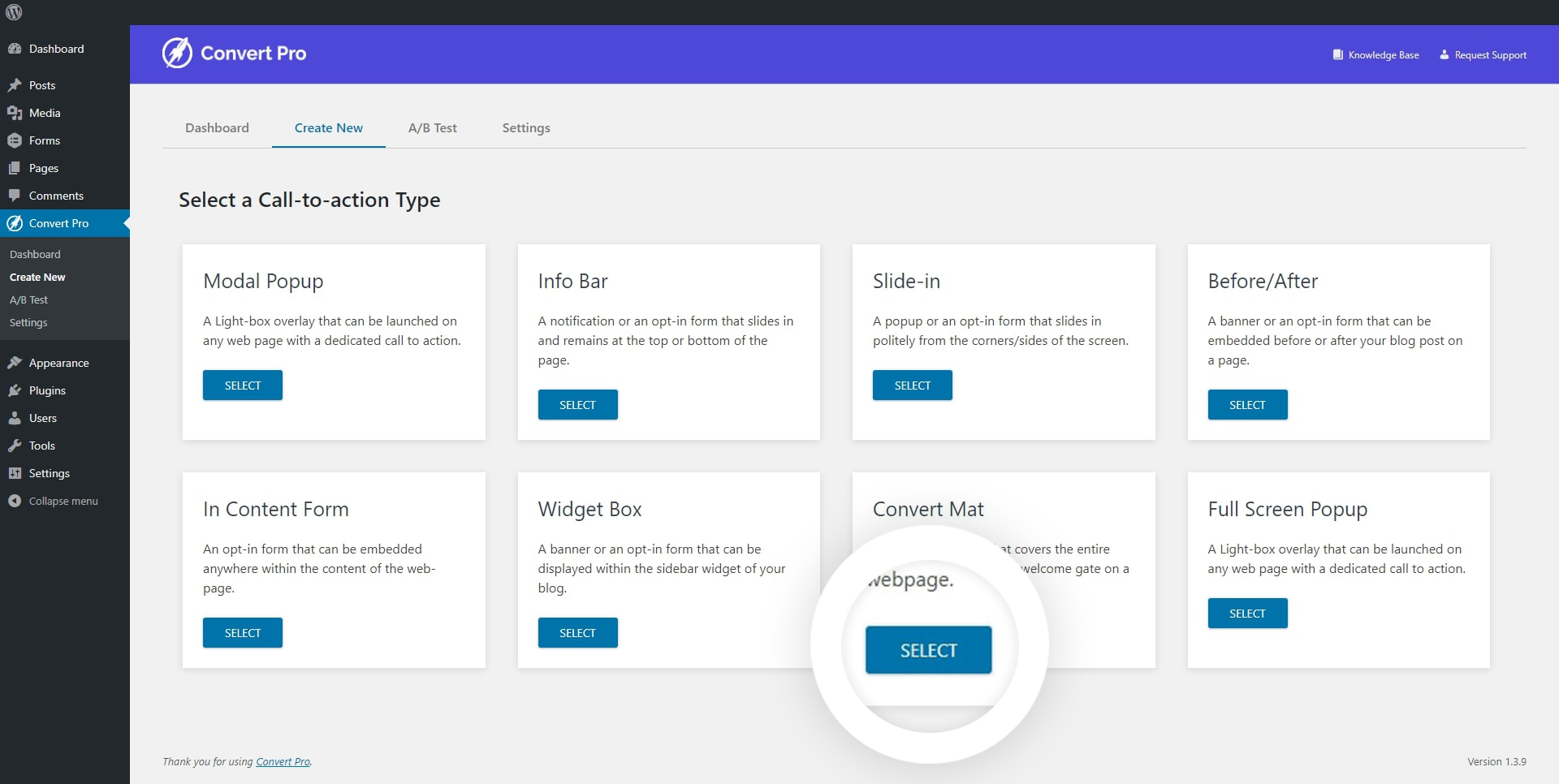Click the Plugins plug icon

pyautogui.click(x=15, y=390)
